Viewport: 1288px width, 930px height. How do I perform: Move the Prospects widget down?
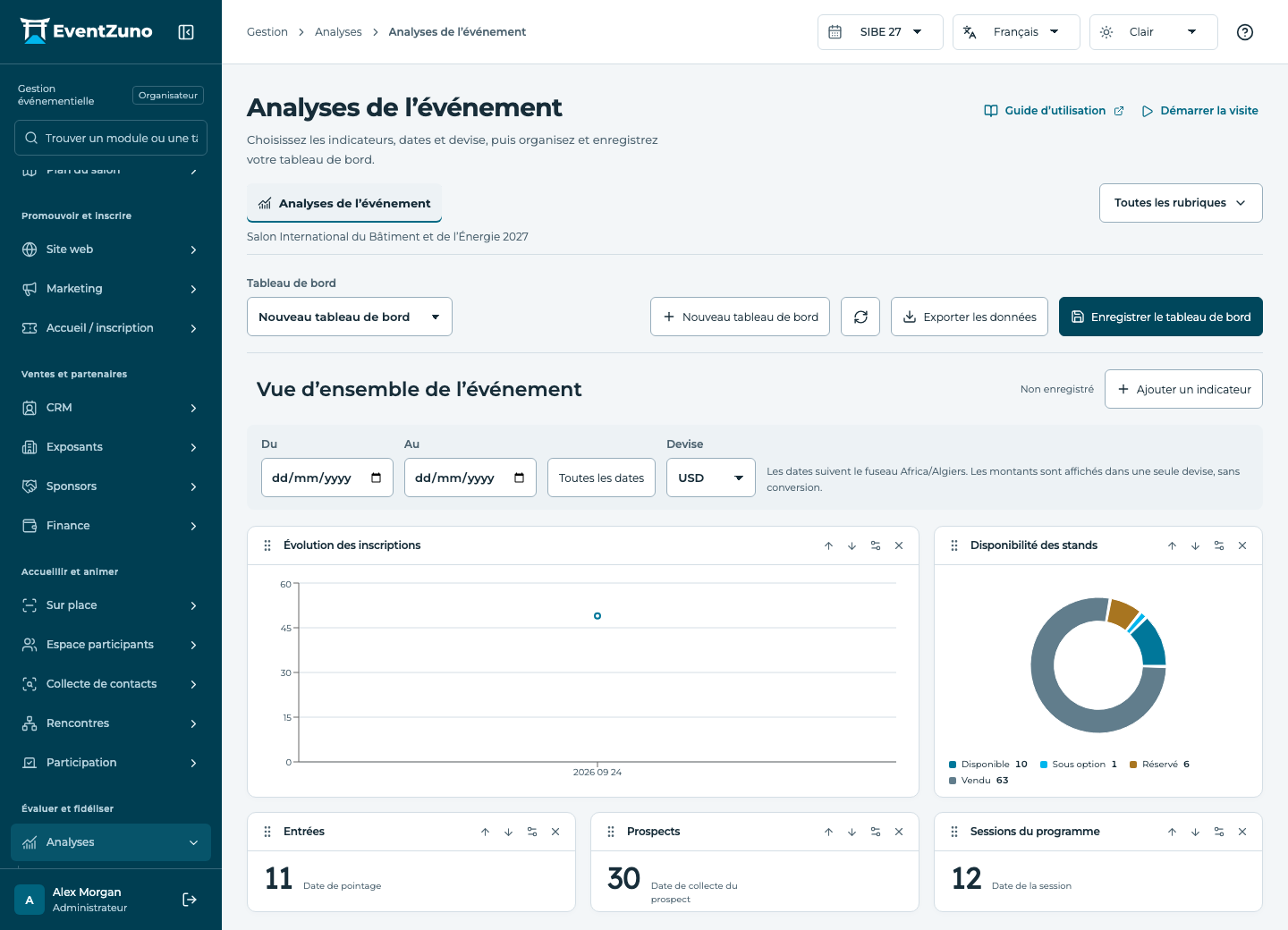pyautogui.click(x=852, y=832)
